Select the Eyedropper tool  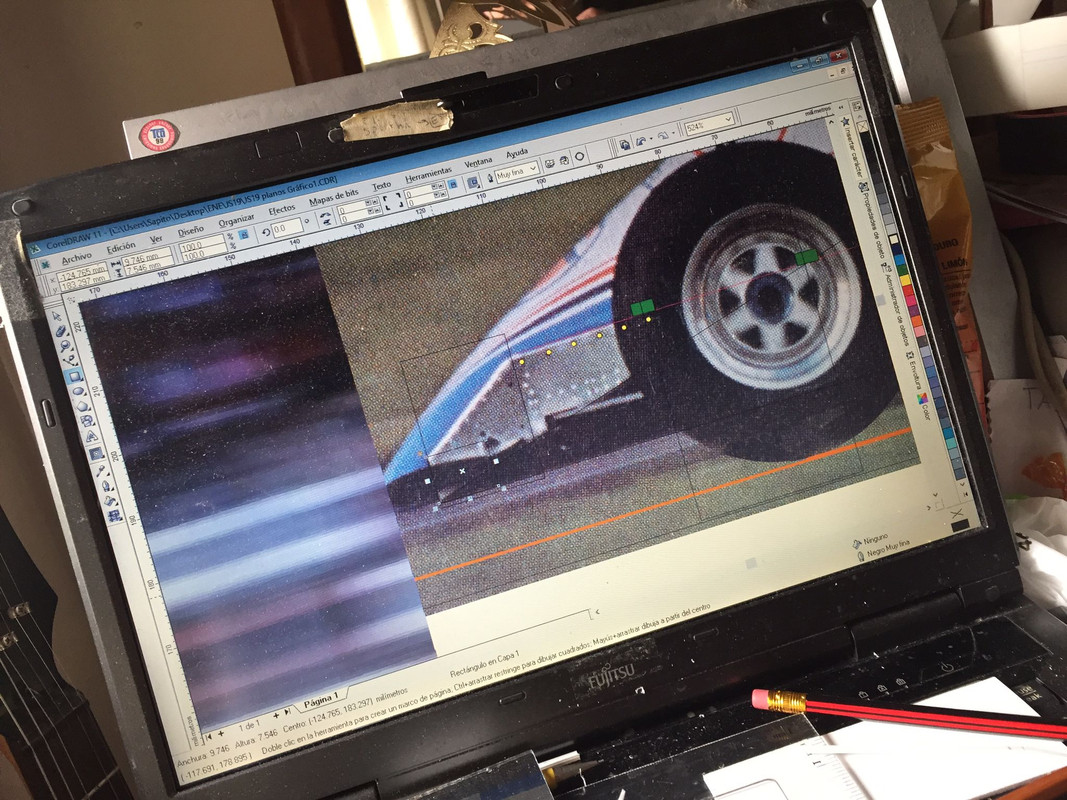(x=100, y=469)
